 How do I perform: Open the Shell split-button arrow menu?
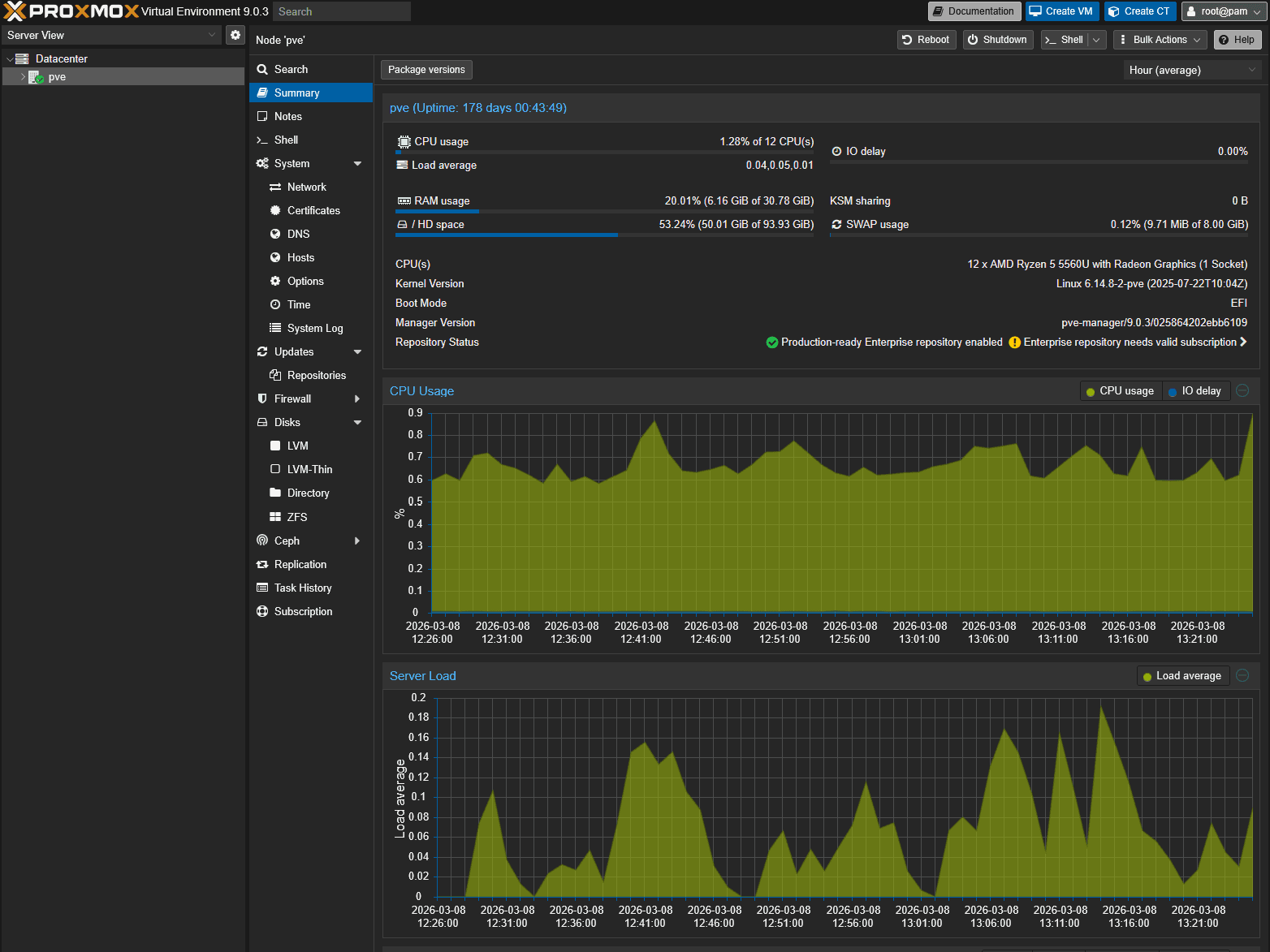point(1097,40)
